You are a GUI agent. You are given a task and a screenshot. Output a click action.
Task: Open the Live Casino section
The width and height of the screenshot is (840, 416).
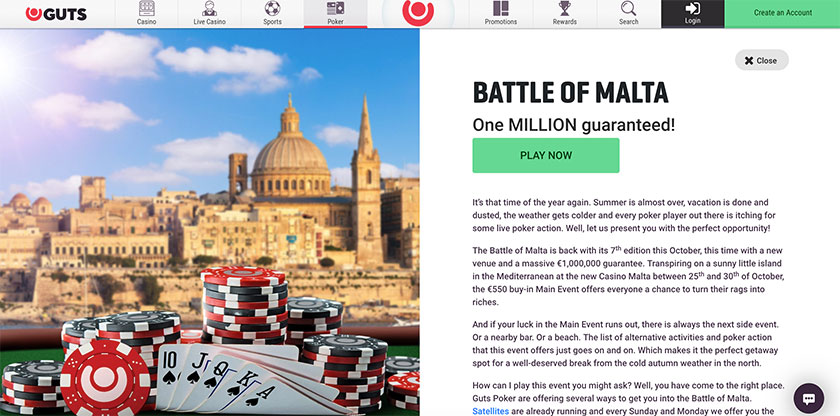click(209, 14)
